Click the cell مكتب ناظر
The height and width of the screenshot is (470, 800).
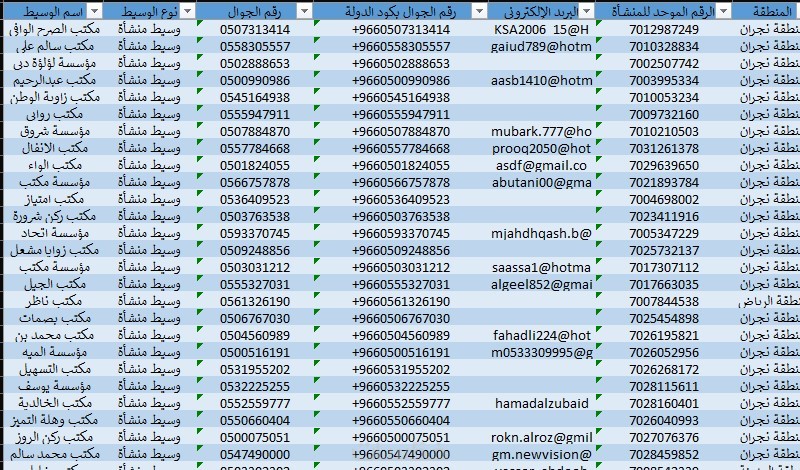click(53, 302)
